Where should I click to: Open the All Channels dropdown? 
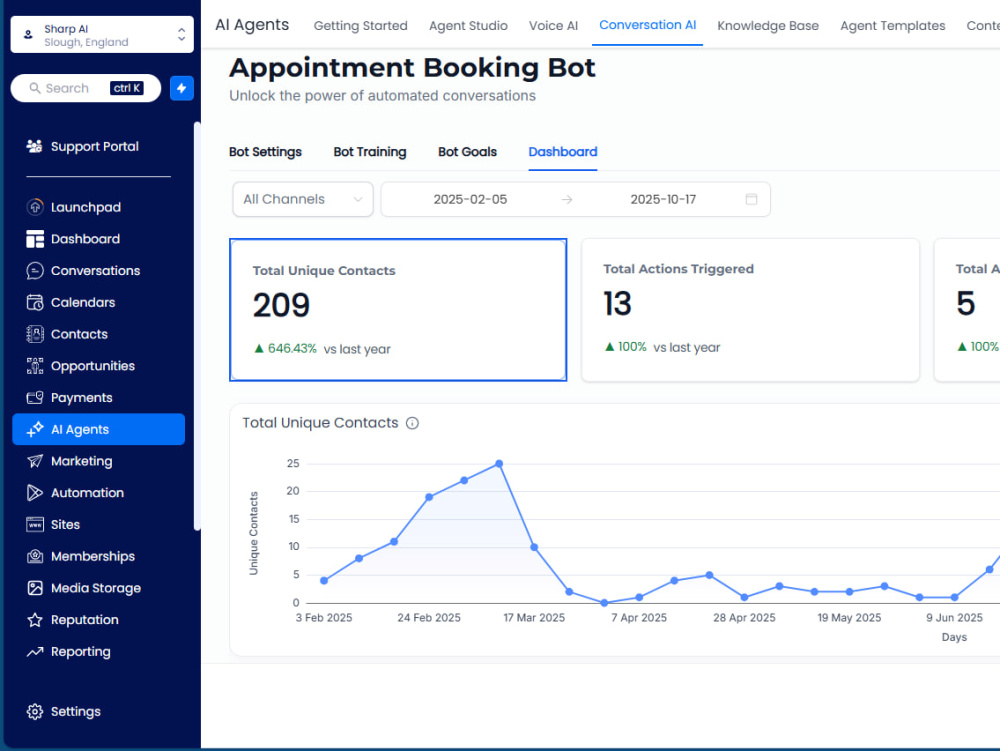pyautogui.click(x=303, y=199)
